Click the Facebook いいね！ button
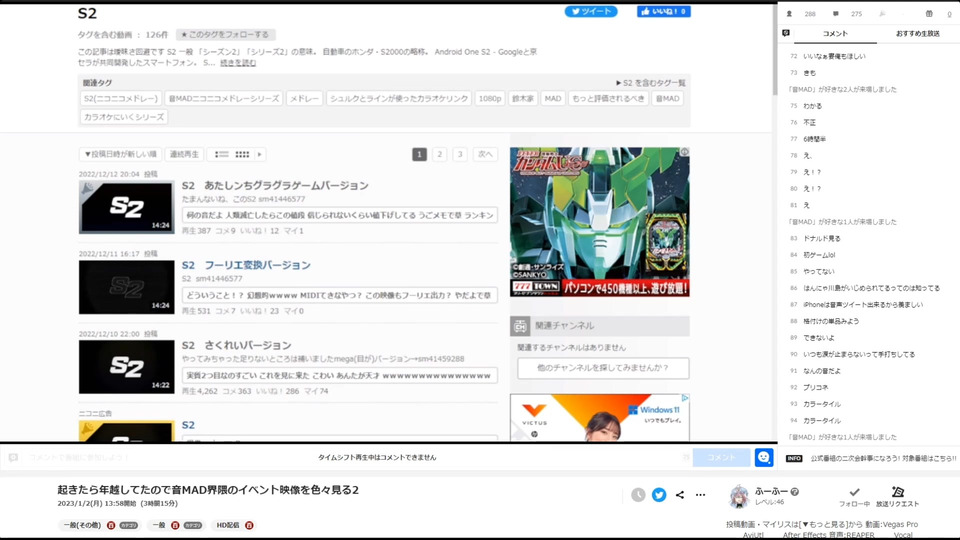Screen dimensions: 960x540 click(664, 12)
